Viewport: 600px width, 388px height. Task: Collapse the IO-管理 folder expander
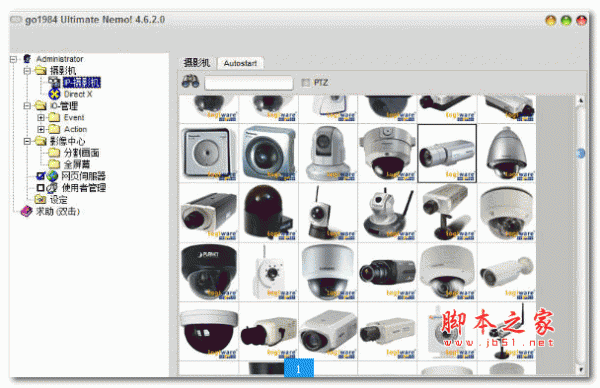[27, 106]
